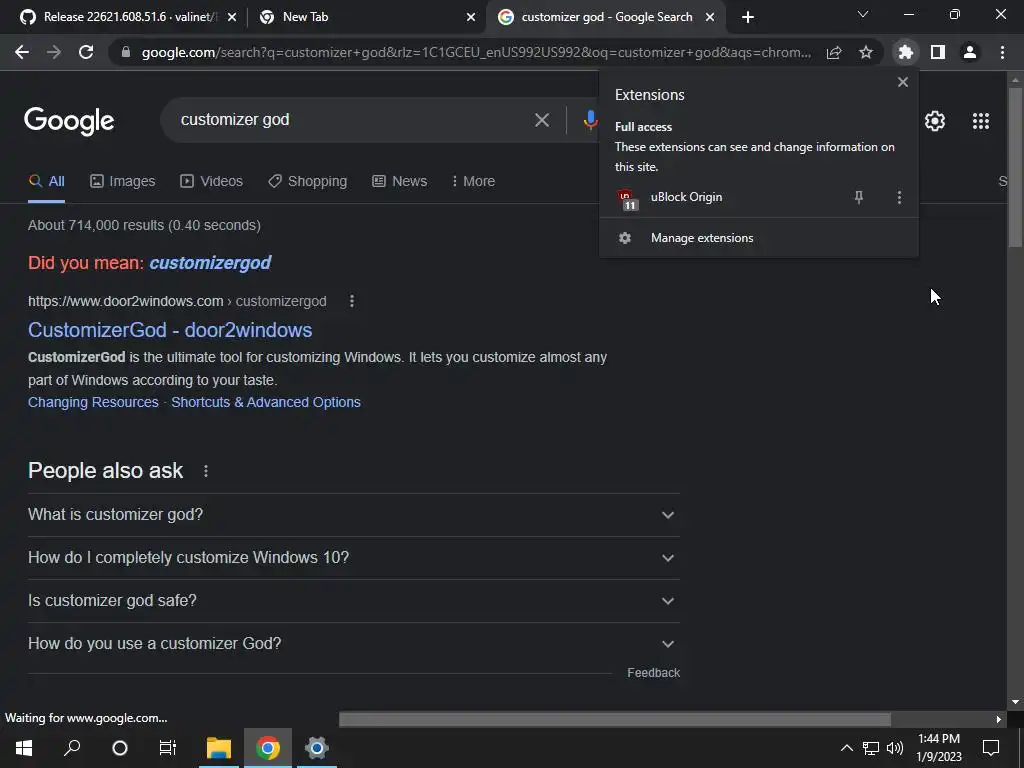The width and height of the screenshot is (1024, 768).
Task: Bookmark this page with the star icon
Action: 866,52
